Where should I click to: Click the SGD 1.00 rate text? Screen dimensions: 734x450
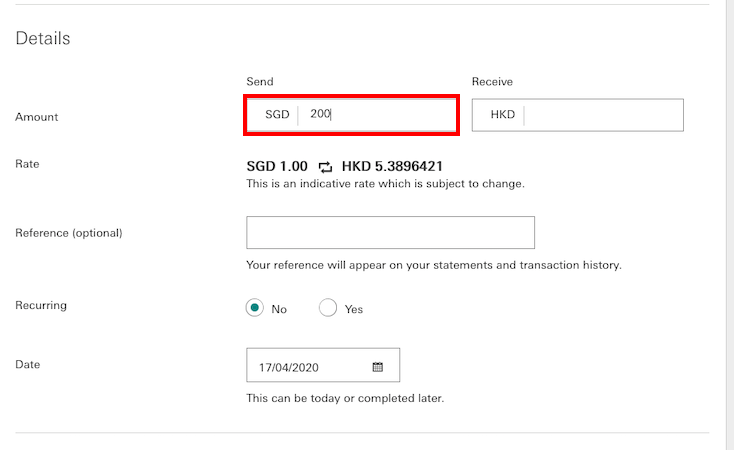click(277, 166)
